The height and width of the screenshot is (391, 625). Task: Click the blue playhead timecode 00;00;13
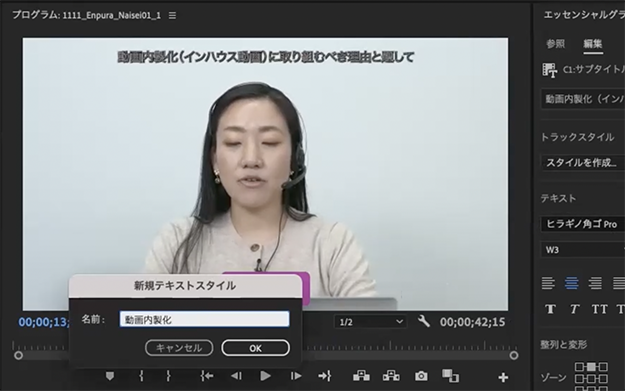[x=43, y=322]
